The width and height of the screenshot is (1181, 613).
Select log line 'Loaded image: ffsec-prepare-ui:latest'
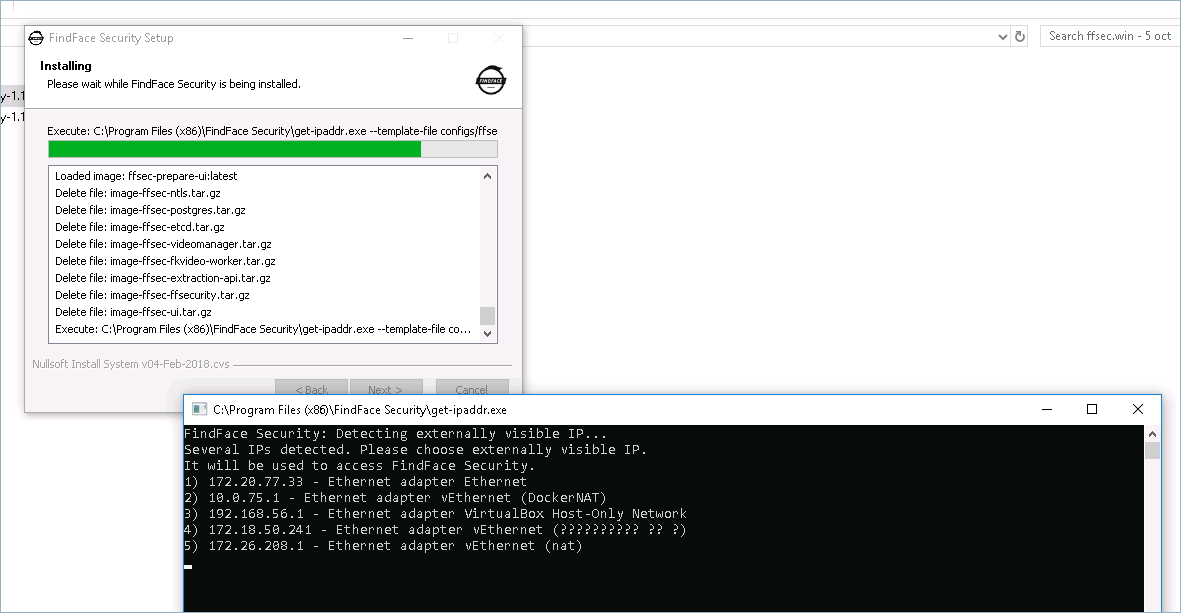[146, 175]
